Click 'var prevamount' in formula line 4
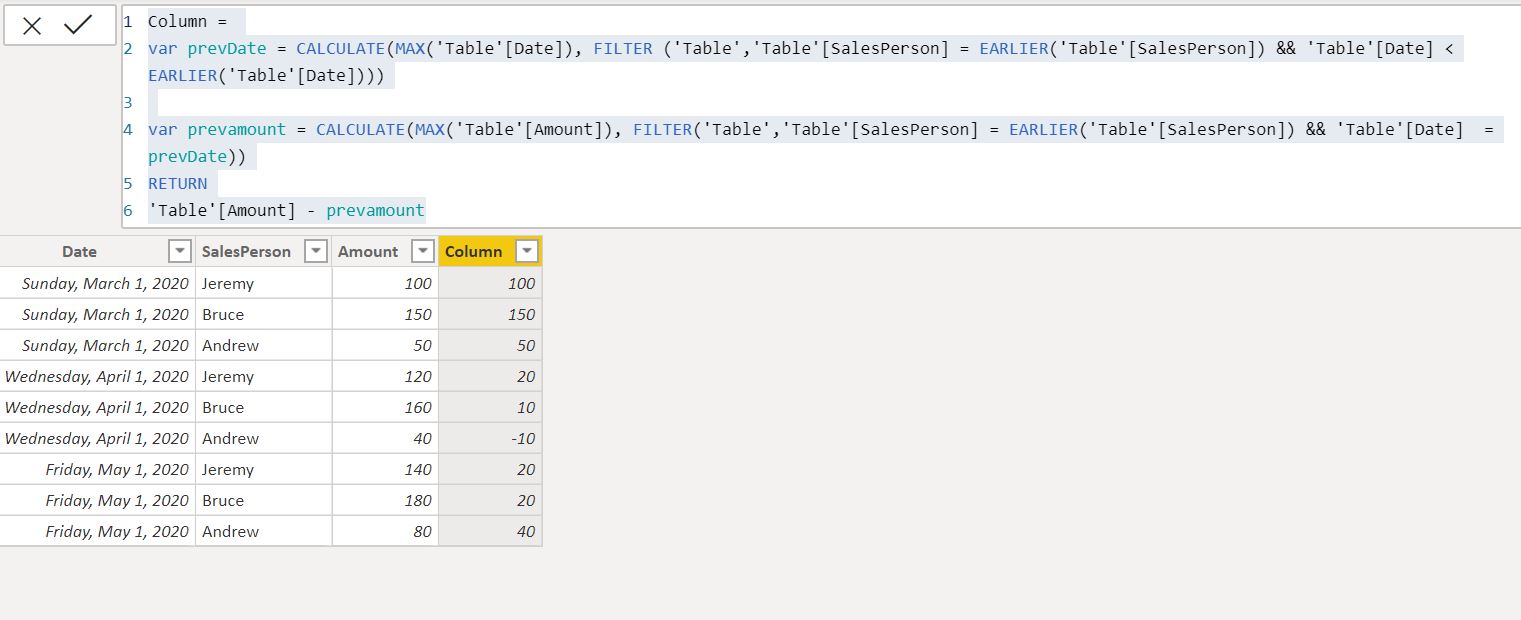Viewport: 1521px width, 620px height. tap(217, 129)
